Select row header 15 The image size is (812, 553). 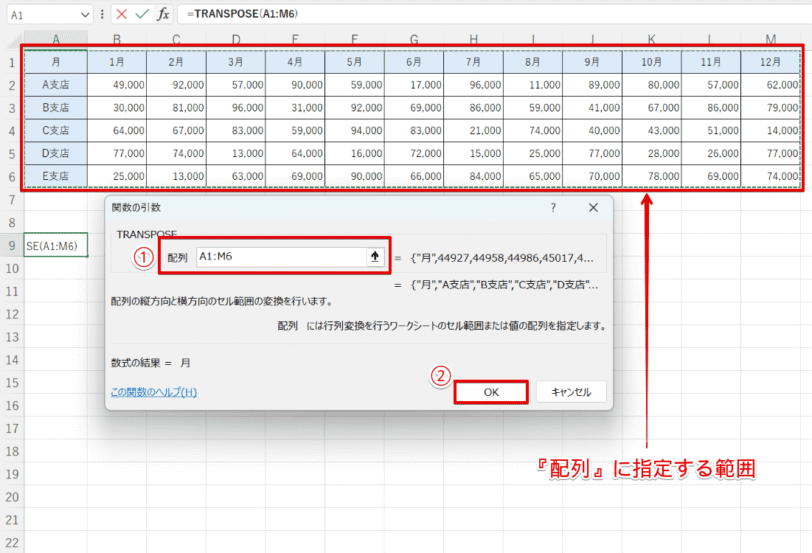pos(12,383)
